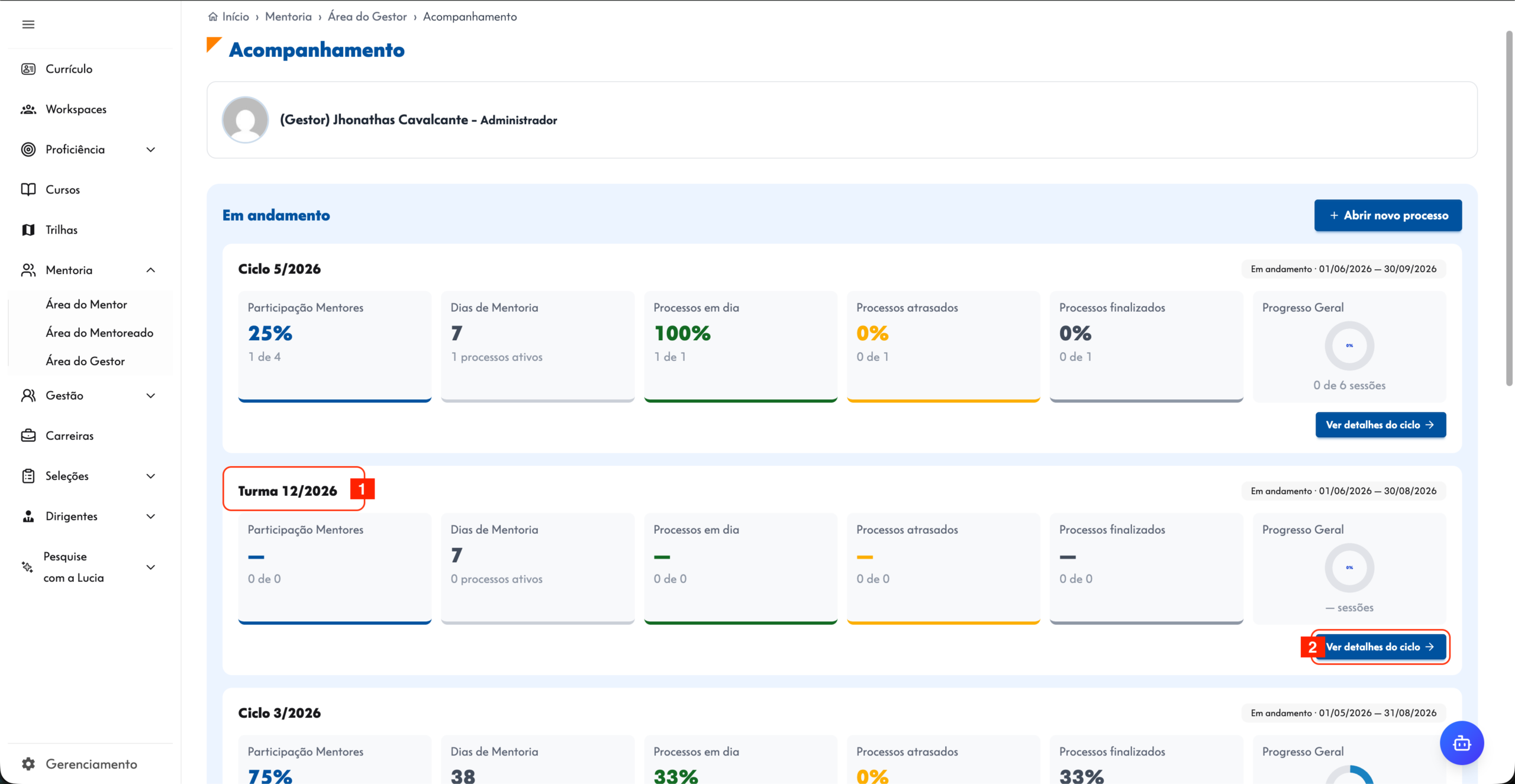The height and width of the screenshot is (784, 1515).
Task: Click the user avatar picture
Action: 245,120
